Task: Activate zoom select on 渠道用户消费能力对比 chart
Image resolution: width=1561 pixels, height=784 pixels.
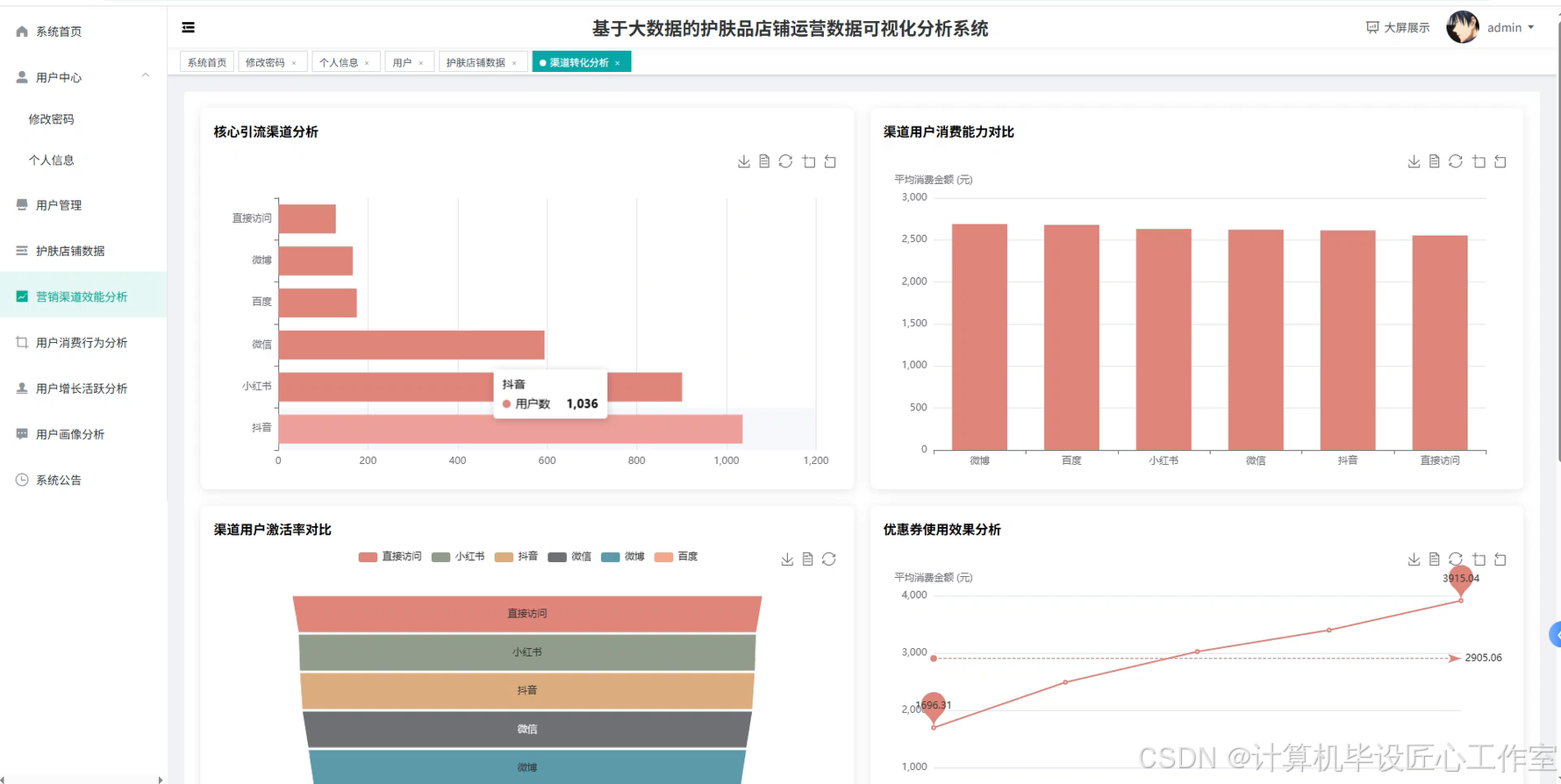Action: 1479,161
